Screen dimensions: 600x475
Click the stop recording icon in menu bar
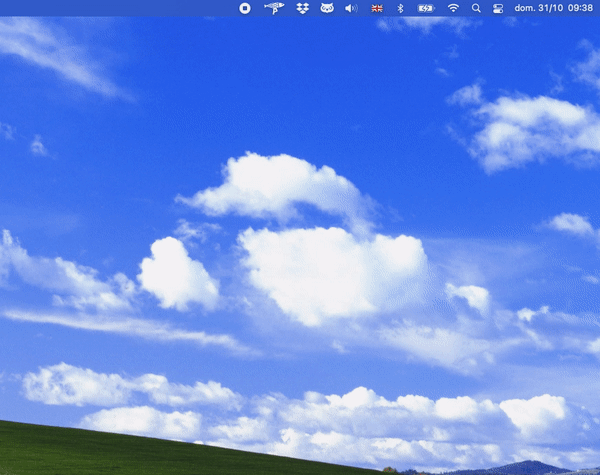pyautogui.click(x=245, y=8)
